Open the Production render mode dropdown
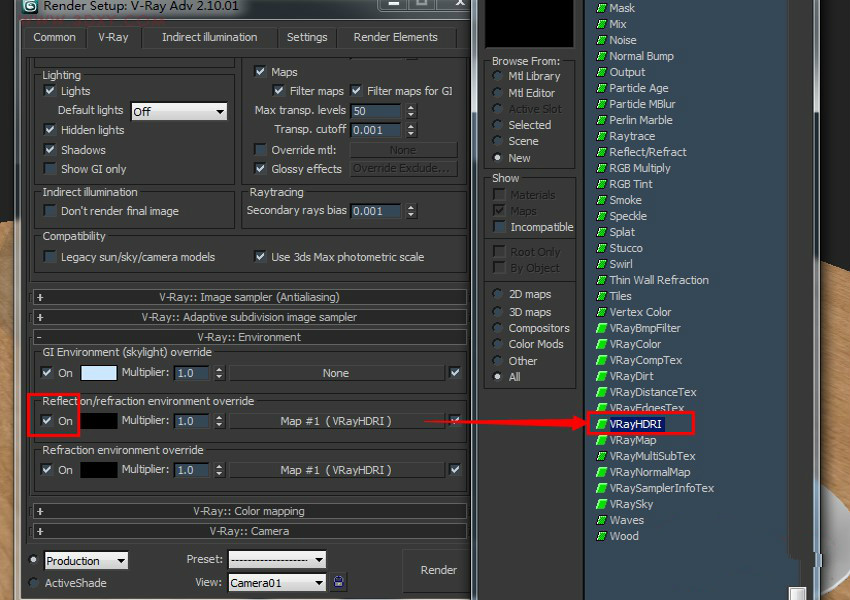Viewport: 850px width, 600px height. tap(86, 560)
